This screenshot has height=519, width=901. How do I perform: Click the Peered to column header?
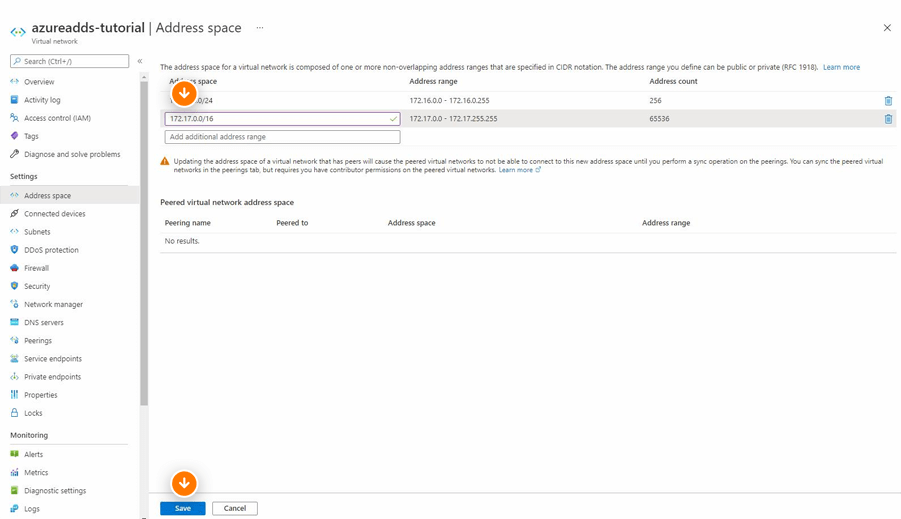pos(292,223)
